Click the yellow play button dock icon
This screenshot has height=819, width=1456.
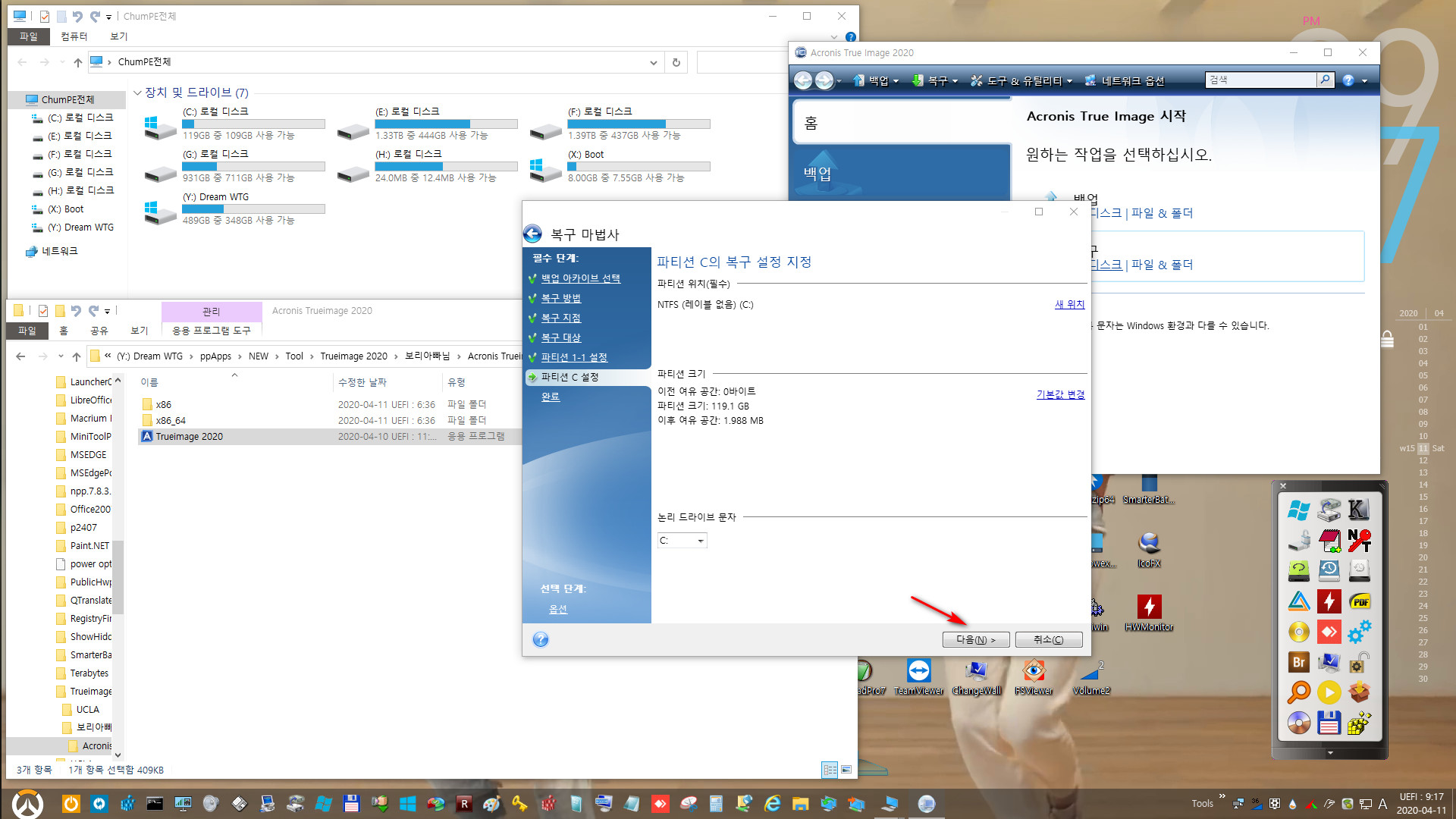(1329, 692)
